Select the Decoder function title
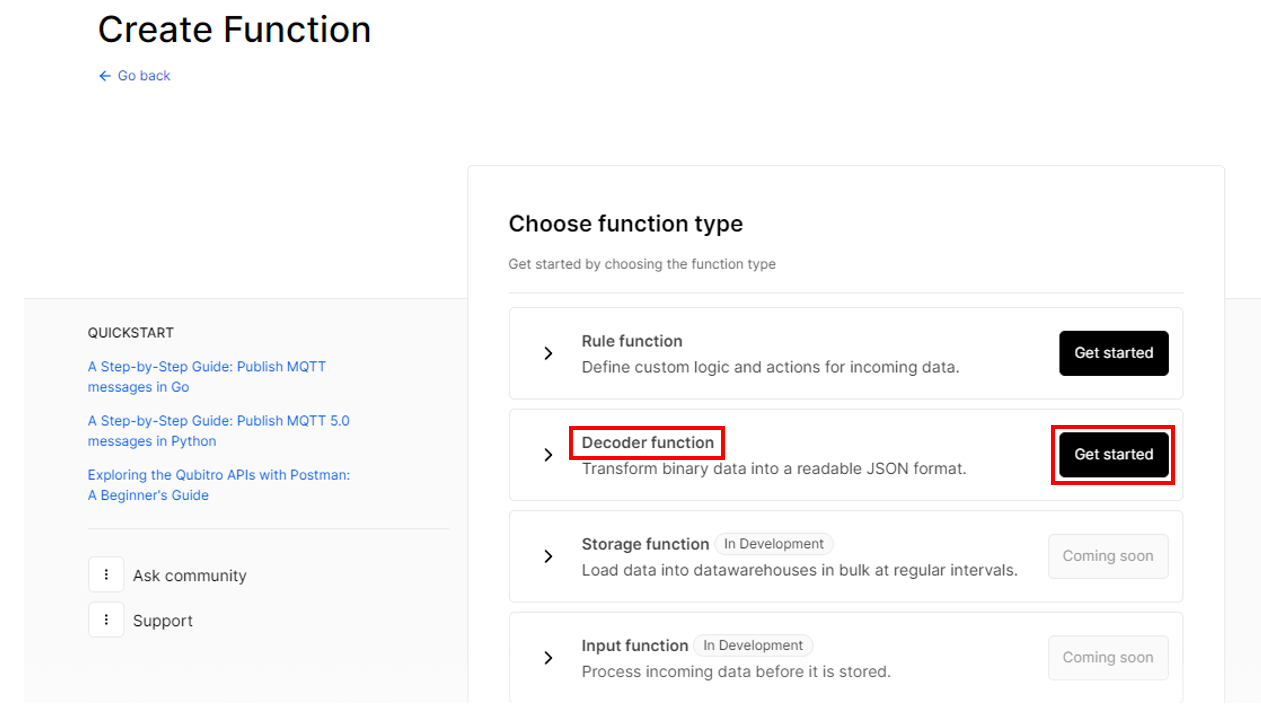The image size is (1261, 715). pyautogui.click(x=648, y=443)
